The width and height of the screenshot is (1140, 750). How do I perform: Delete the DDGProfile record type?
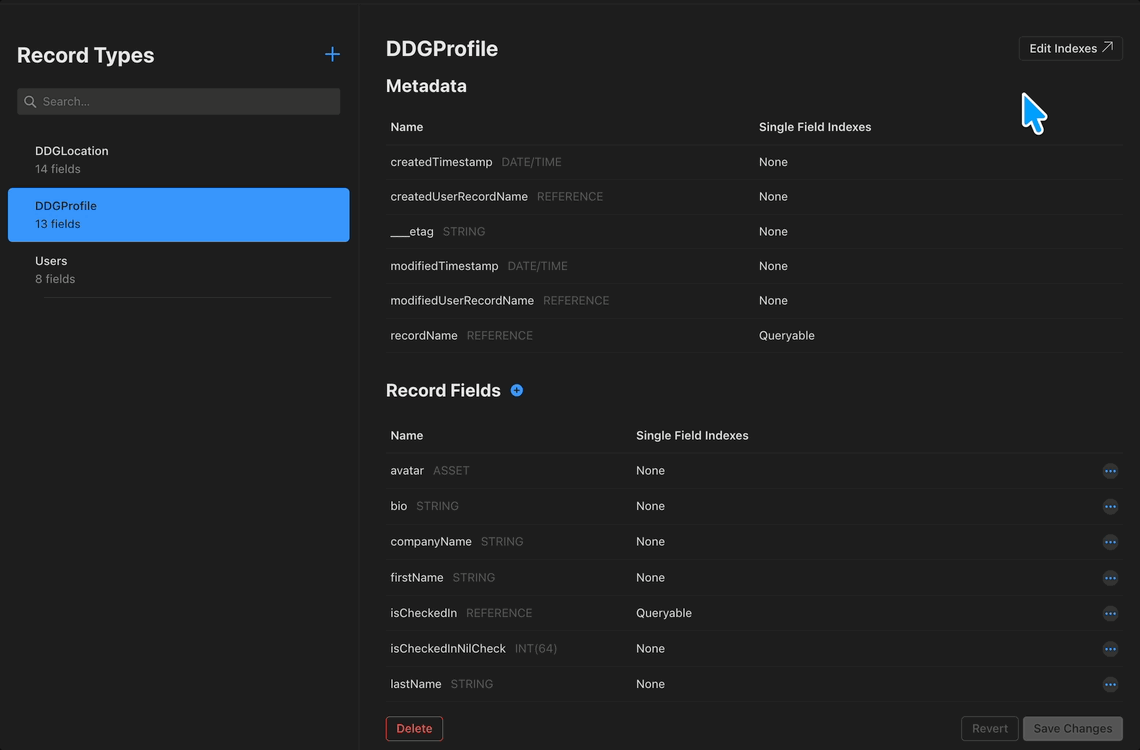414,728
